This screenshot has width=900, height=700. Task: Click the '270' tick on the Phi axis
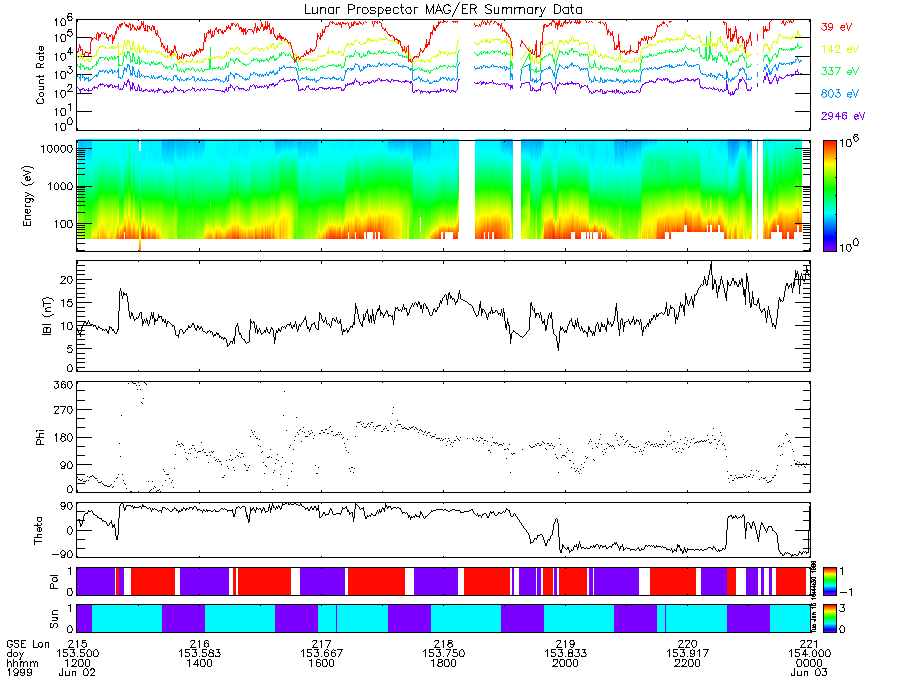pos(64,410)
